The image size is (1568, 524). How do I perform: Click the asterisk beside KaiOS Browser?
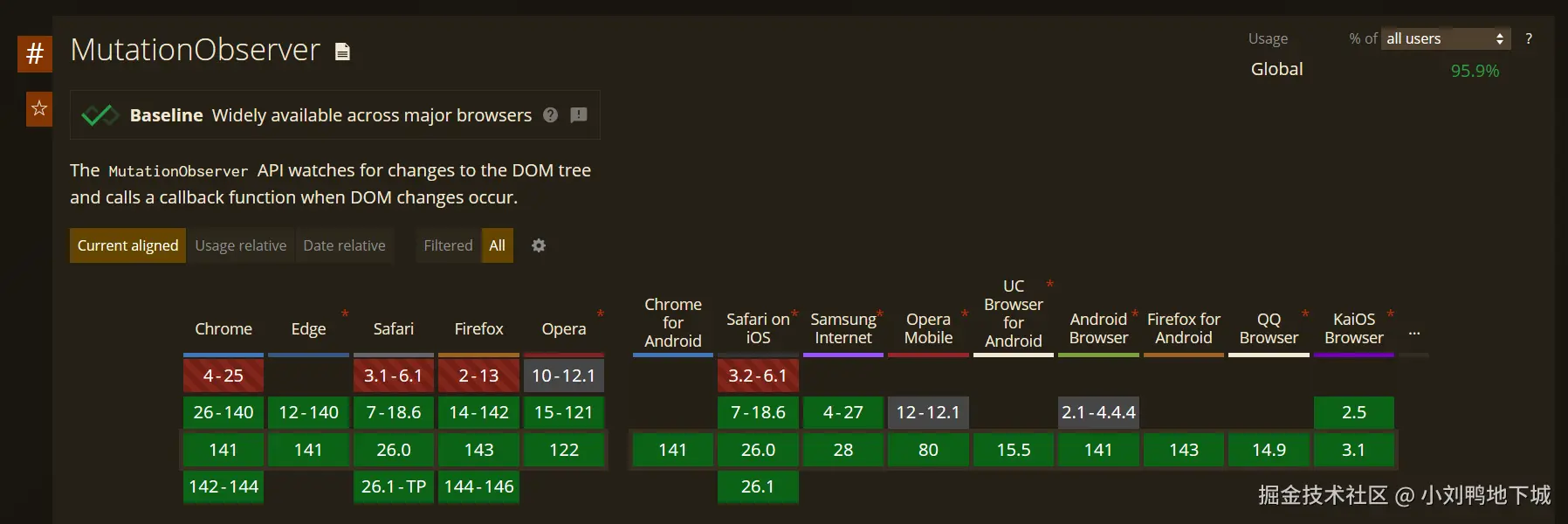pyautogui.click(x=1391, y=314)
